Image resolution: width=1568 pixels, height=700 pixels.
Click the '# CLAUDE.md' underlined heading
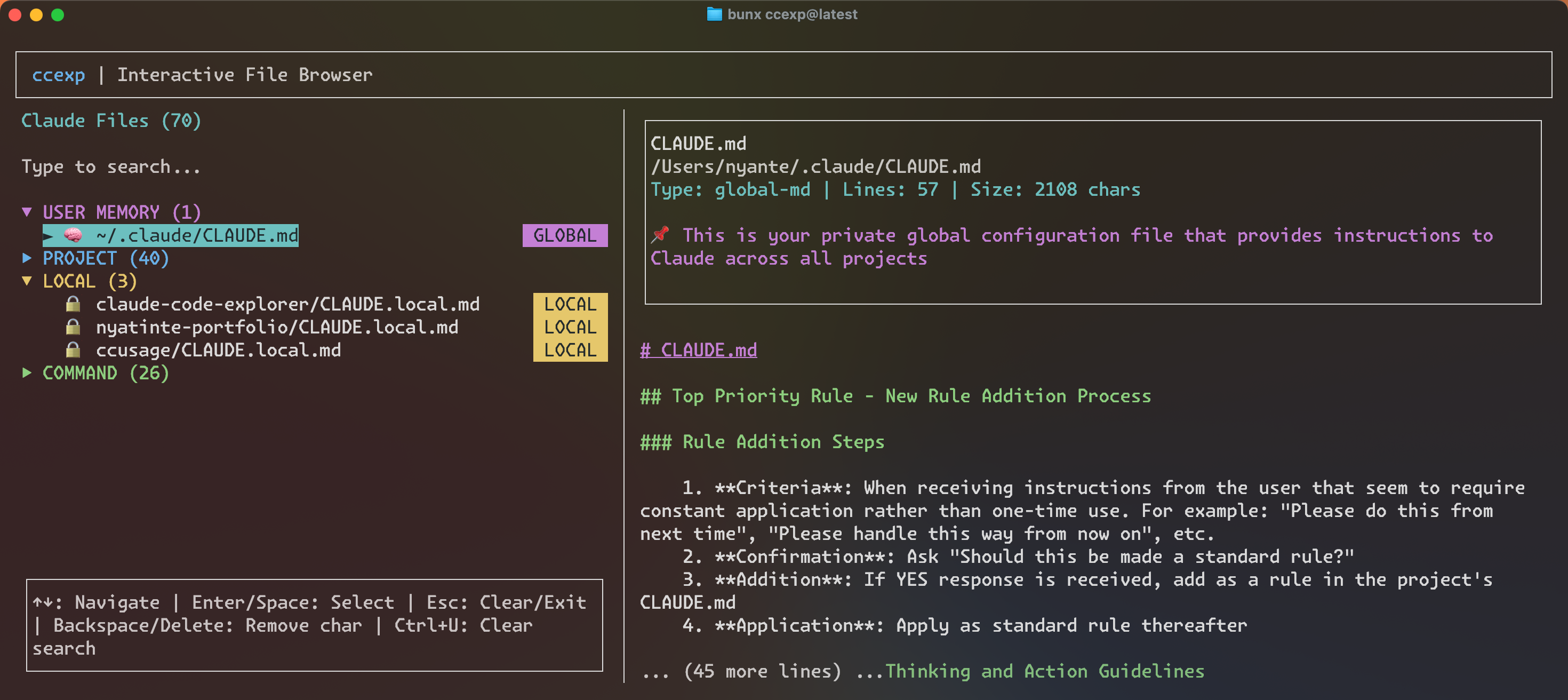tap(698, 350)
